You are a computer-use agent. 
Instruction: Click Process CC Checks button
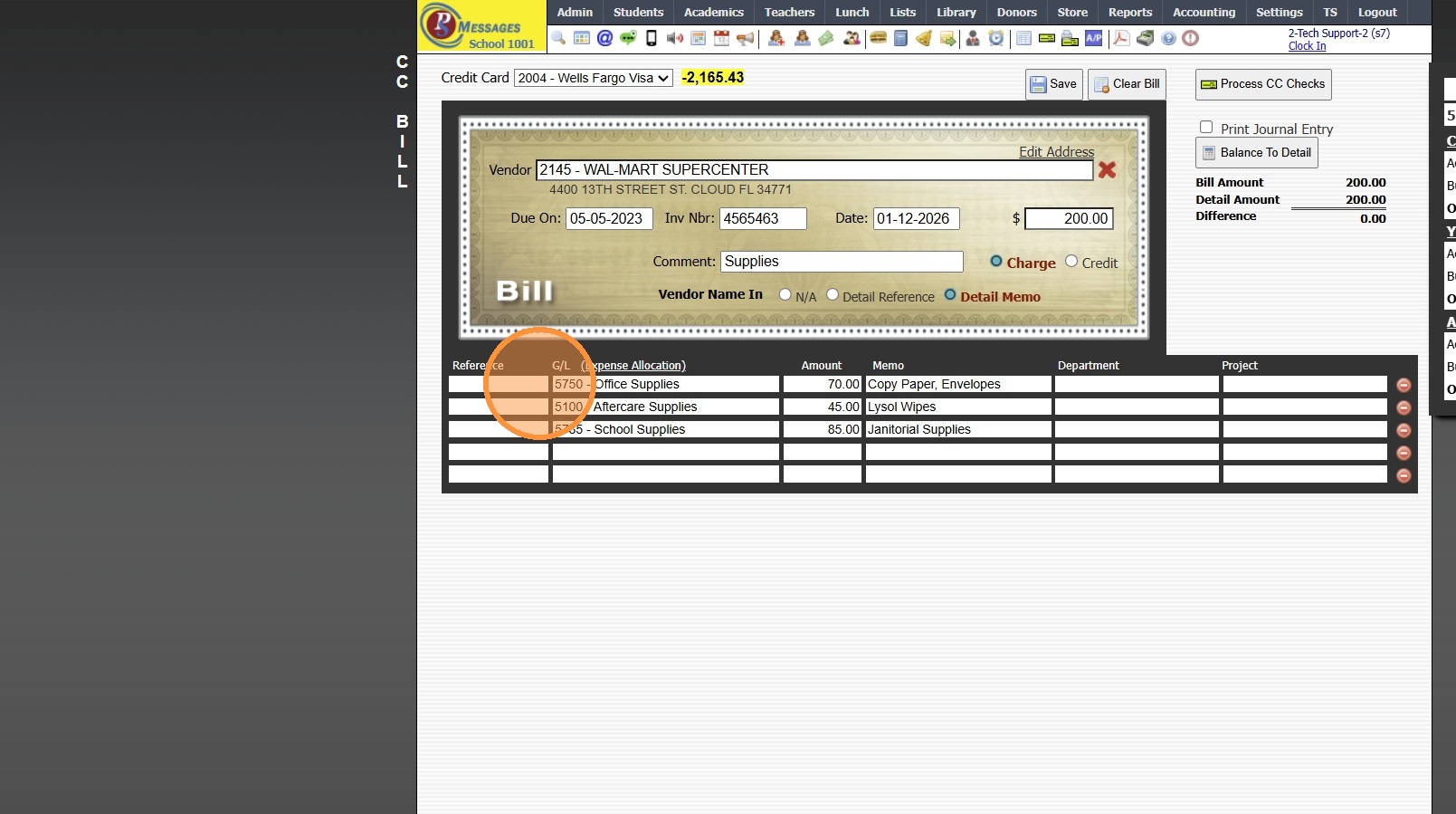pyautogui.click(x=1263, y=84)
